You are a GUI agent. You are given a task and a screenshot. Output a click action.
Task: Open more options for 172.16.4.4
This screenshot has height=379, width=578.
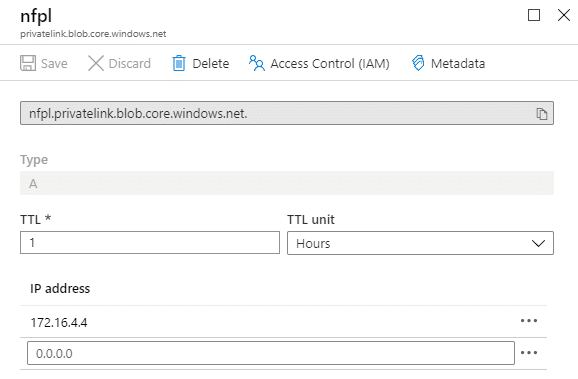[529, 321]
